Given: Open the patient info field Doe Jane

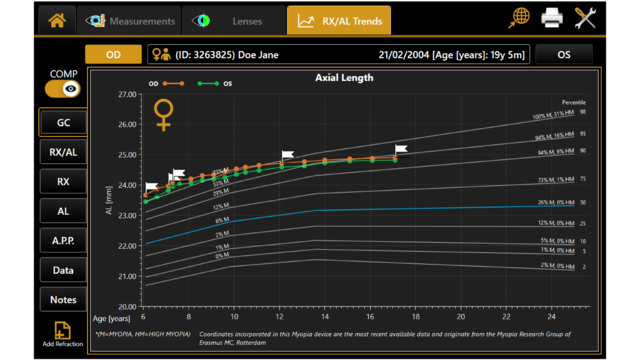Looking at the screenshot, I should tap(338, 55).
